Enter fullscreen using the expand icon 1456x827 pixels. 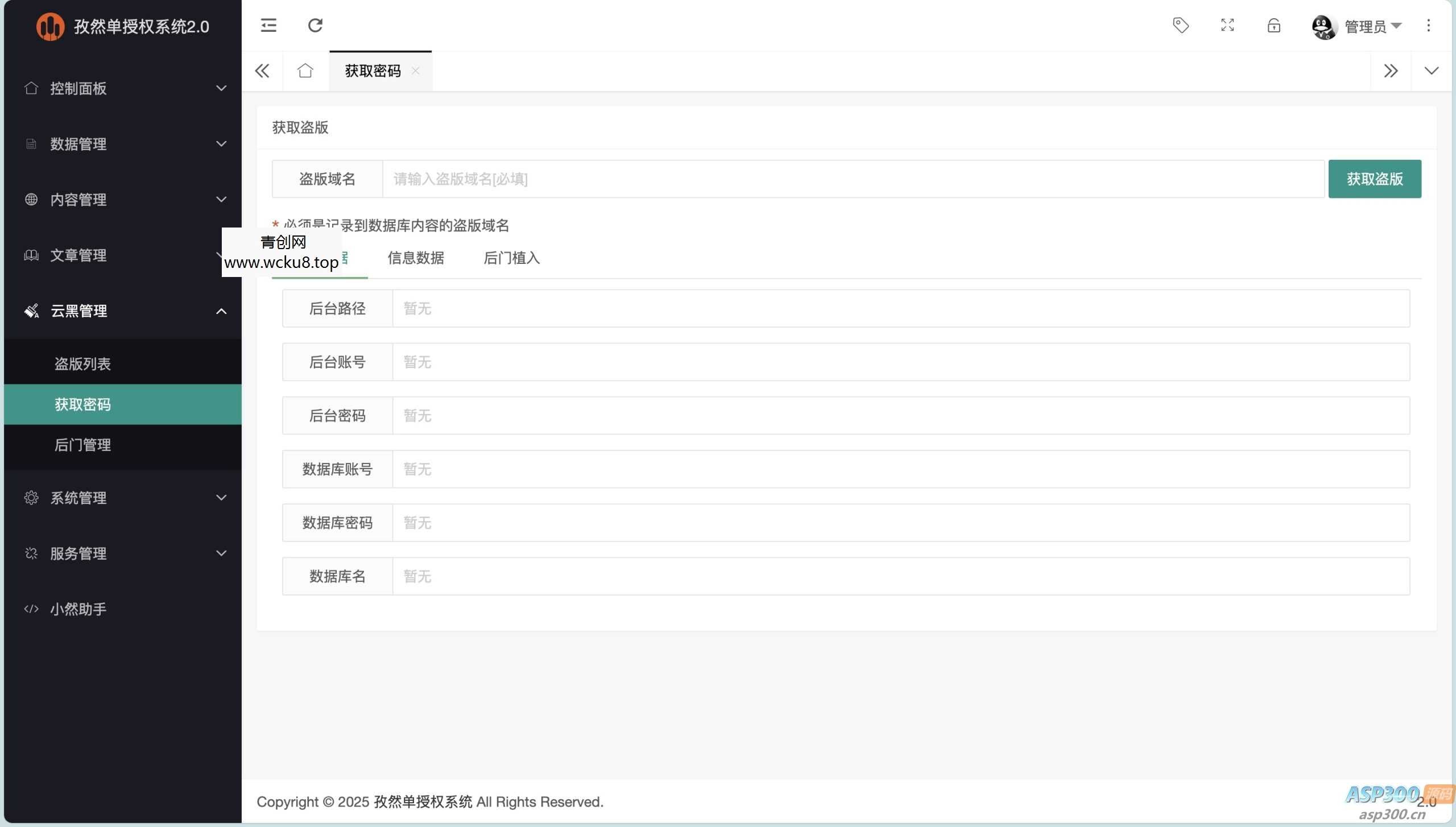click(1227, 25)
